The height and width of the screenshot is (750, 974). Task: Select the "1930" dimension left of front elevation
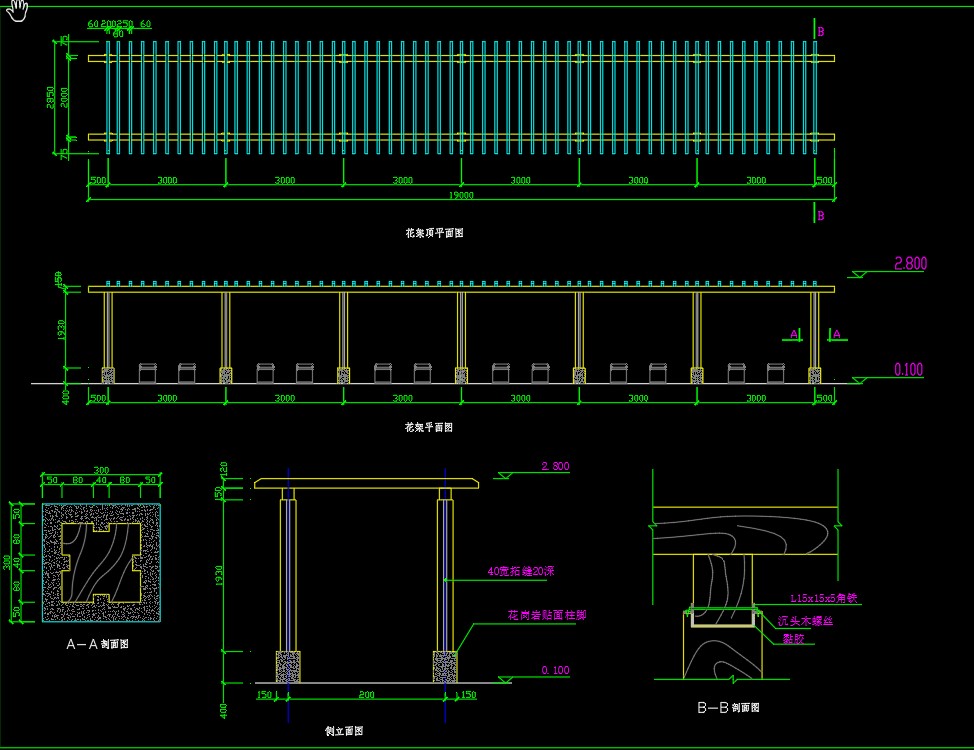pyautogui.click(x=61, y=330)
